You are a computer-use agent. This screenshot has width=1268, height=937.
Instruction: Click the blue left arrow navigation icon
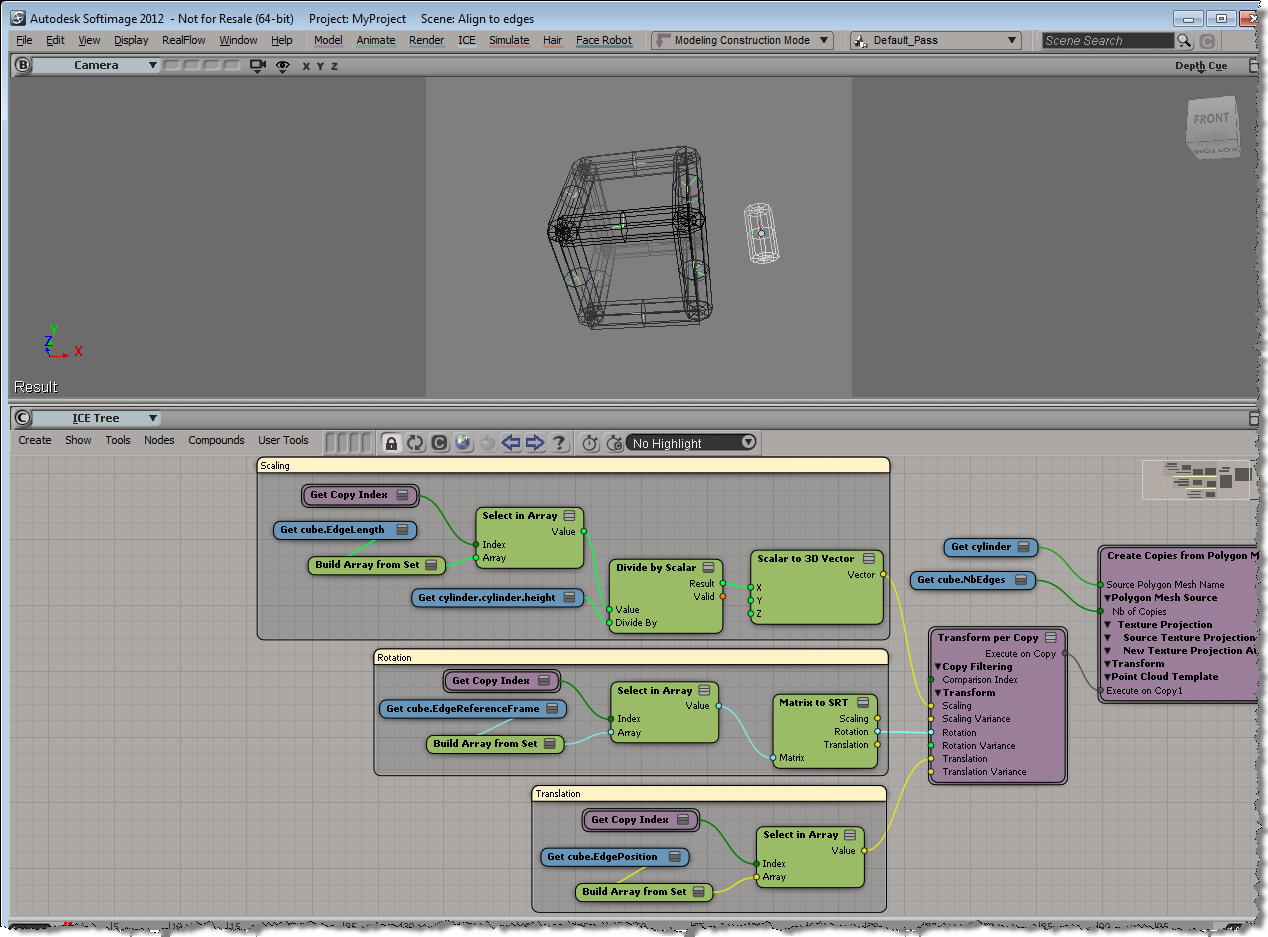pyautogui.click(x=511, y=442)
